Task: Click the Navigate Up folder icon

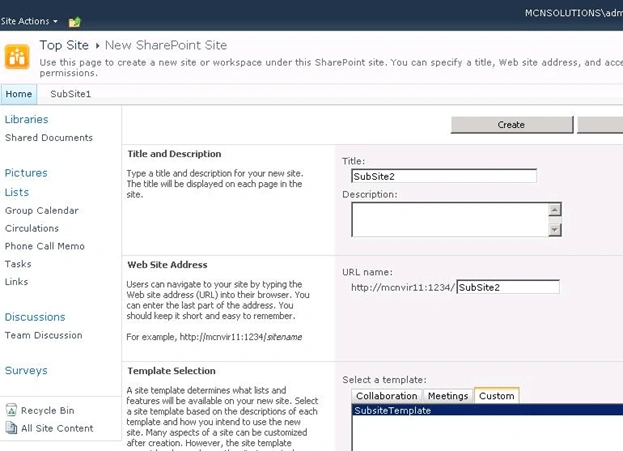Action: pyautogui.click(x=75, y=22)
